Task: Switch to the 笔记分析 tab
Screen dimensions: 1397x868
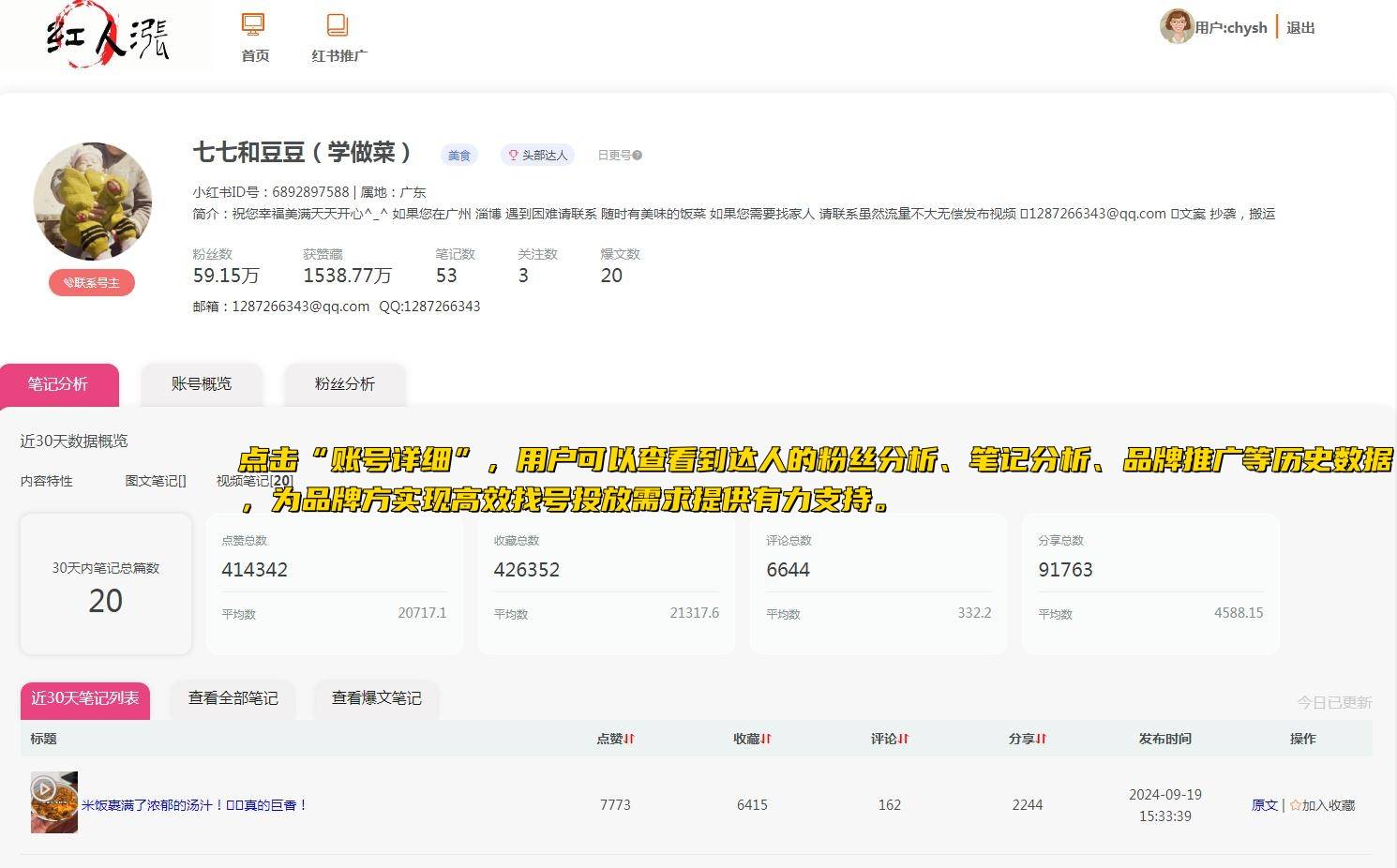Action: [59, 384]
